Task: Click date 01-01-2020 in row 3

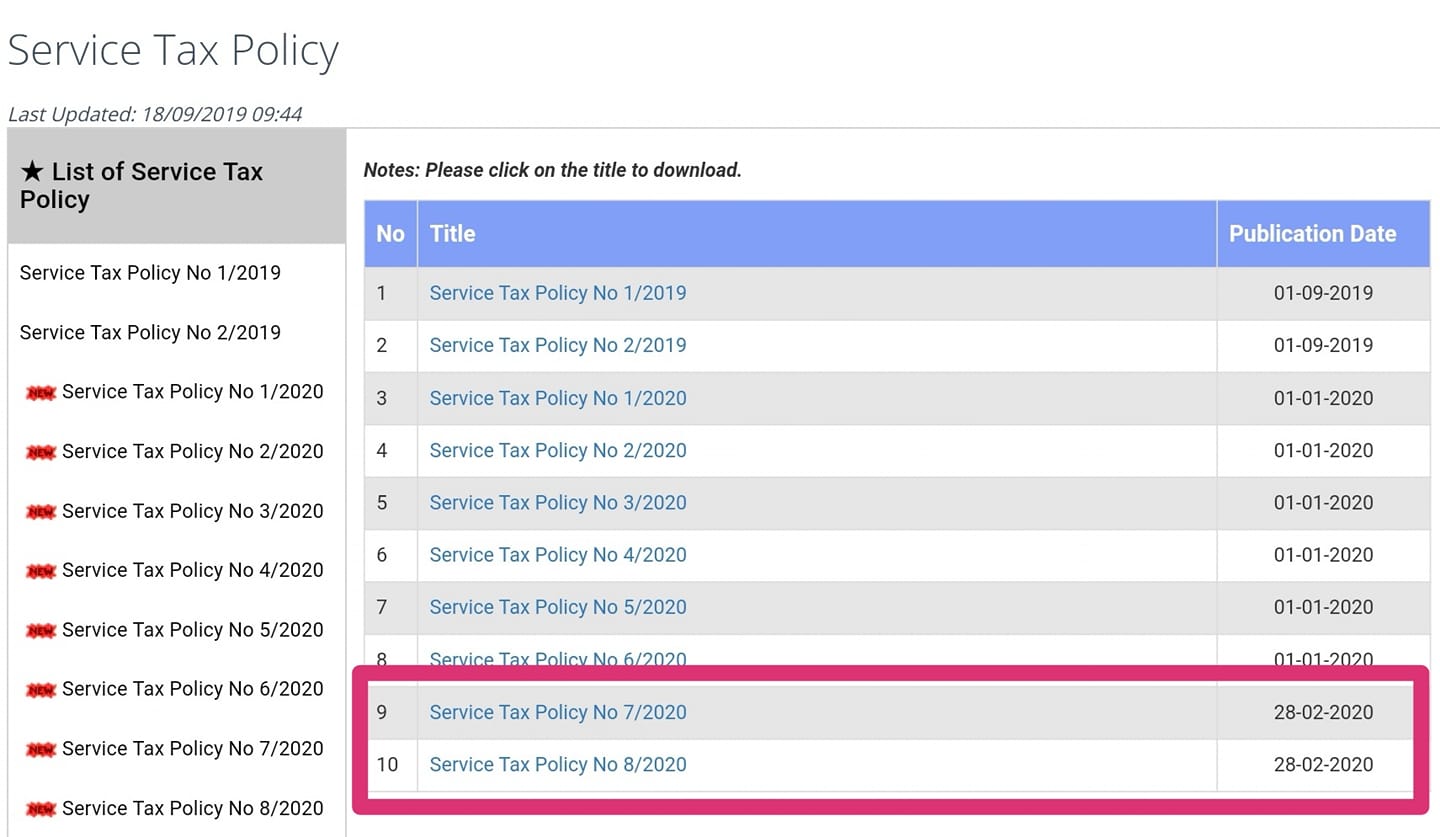Action: [x=1323, y=398]
